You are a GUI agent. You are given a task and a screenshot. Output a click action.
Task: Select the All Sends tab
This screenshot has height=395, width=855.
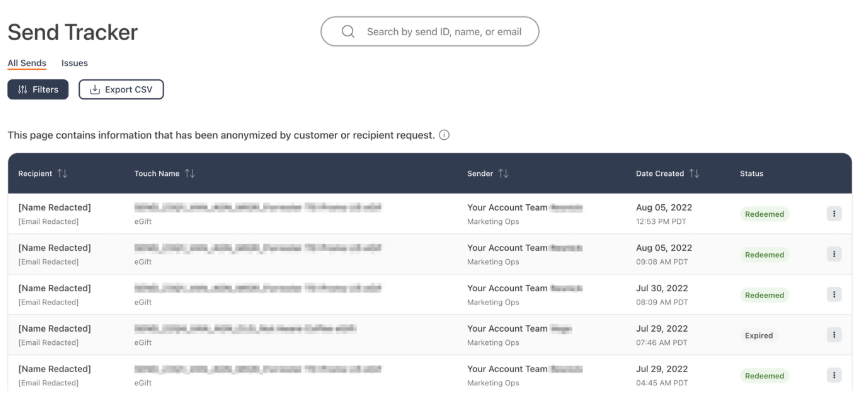27,63
